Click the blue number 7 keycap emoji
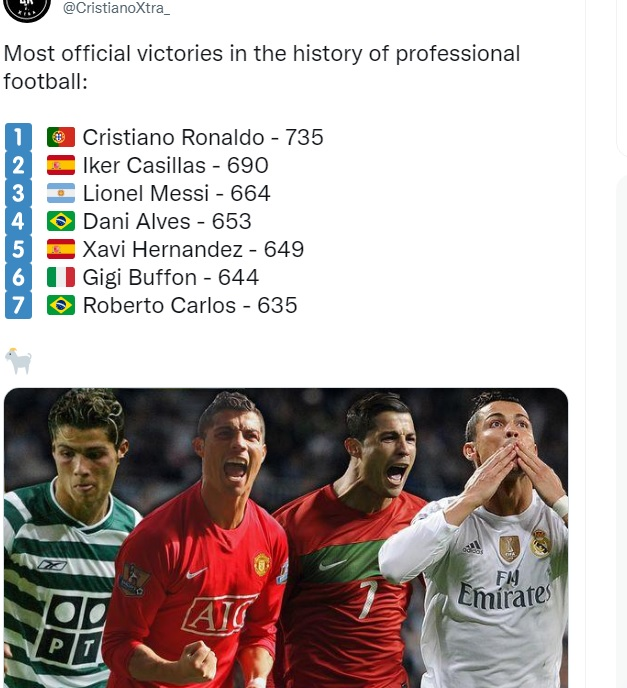Screen dimensions: 627x688 [x=18, y=305]
